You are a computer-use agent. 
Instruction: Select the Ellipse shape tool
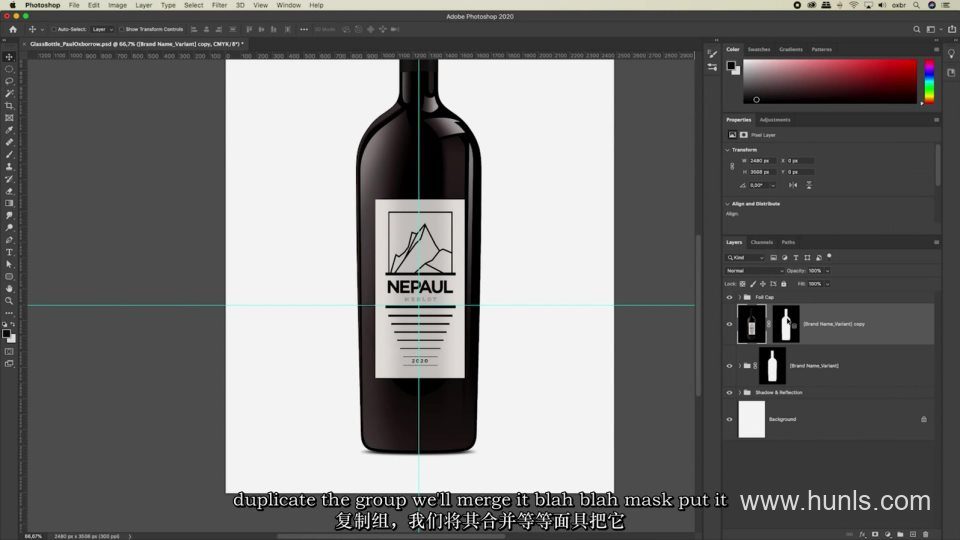point(9,277)
